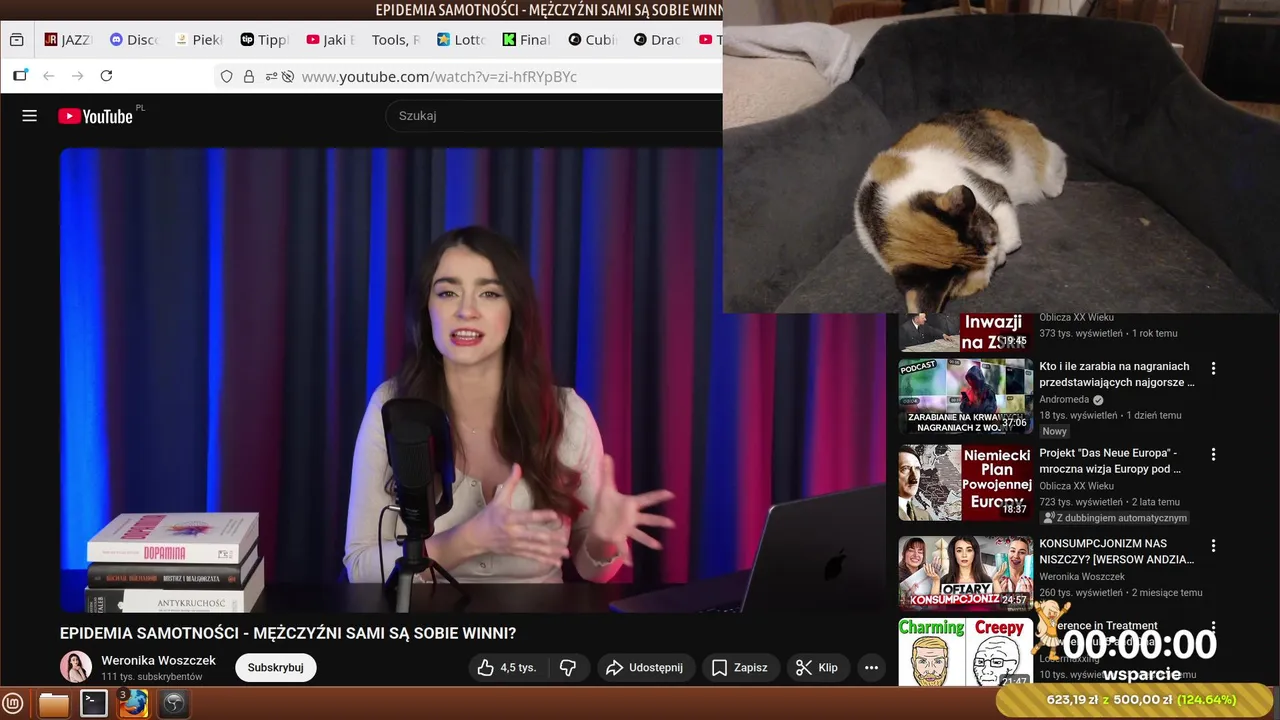The width and height of the screenshot is (1280, 720).
Task: Click the YouTube logo to go home
Action: [x=95, y=116]
